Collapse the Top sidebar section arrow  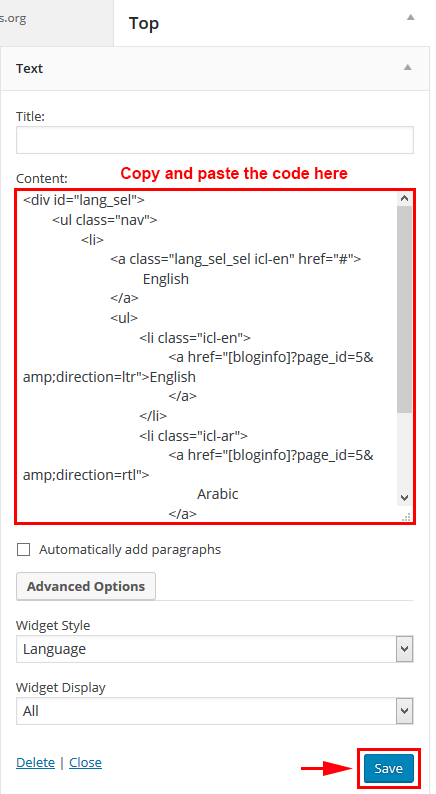(x=411, y=17)
